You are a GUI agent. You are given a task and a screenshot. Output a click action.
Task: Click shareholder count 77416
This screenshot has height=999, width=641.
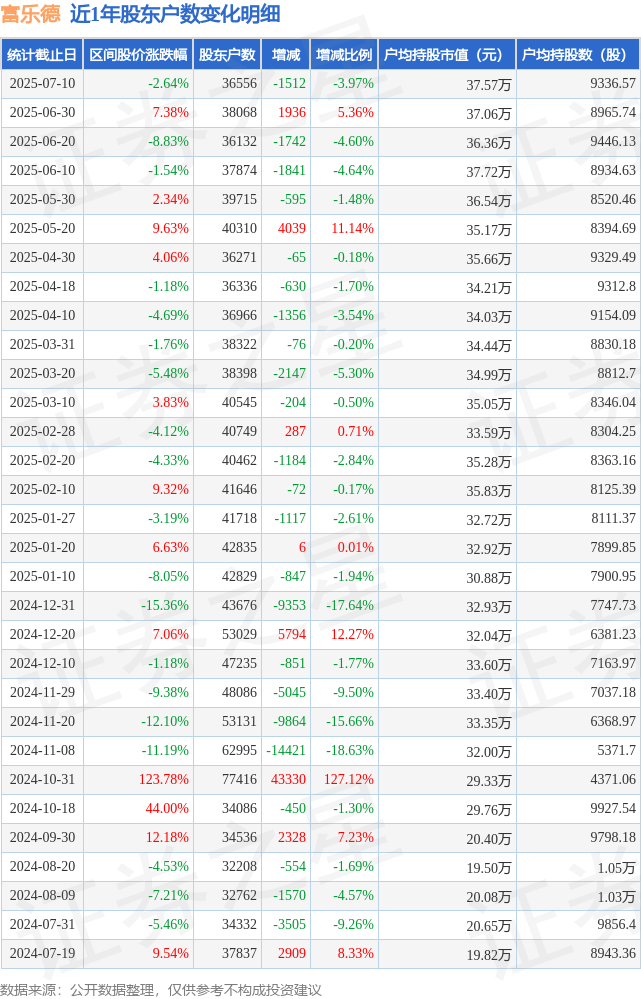(239, 779)
